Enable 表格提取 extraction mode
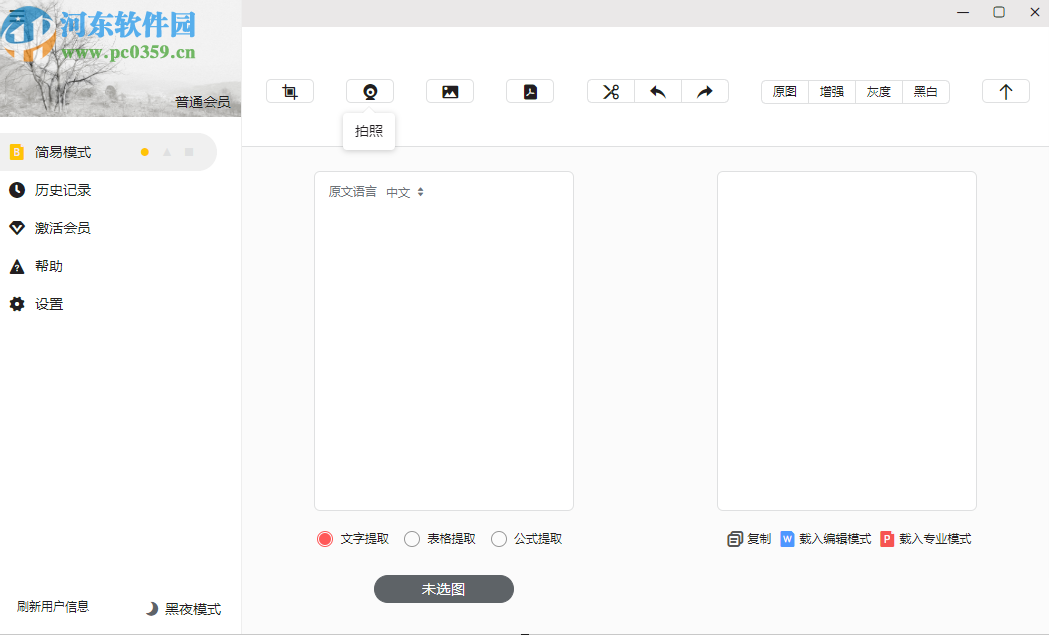This screenshot has height=635, width=1049. pos(411,538)
